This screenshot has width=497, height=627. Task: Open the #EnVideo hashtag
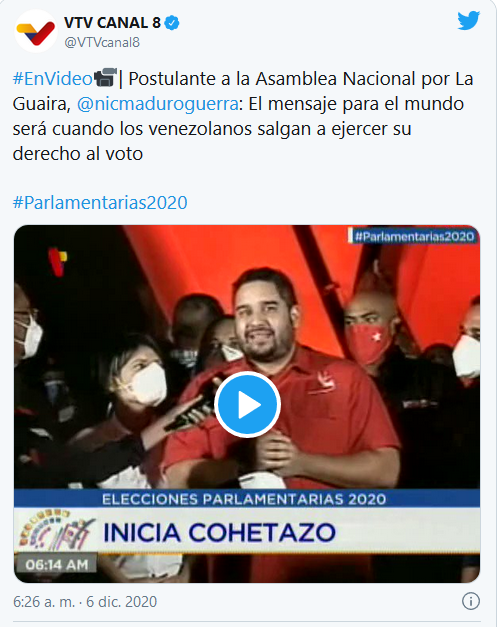[53, 79]
